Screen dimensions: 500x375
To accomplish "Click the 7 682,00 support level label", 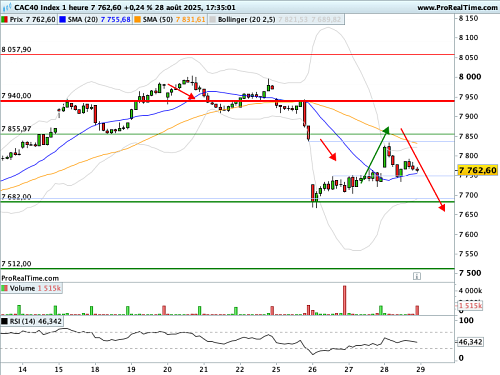I will (16, 197).
